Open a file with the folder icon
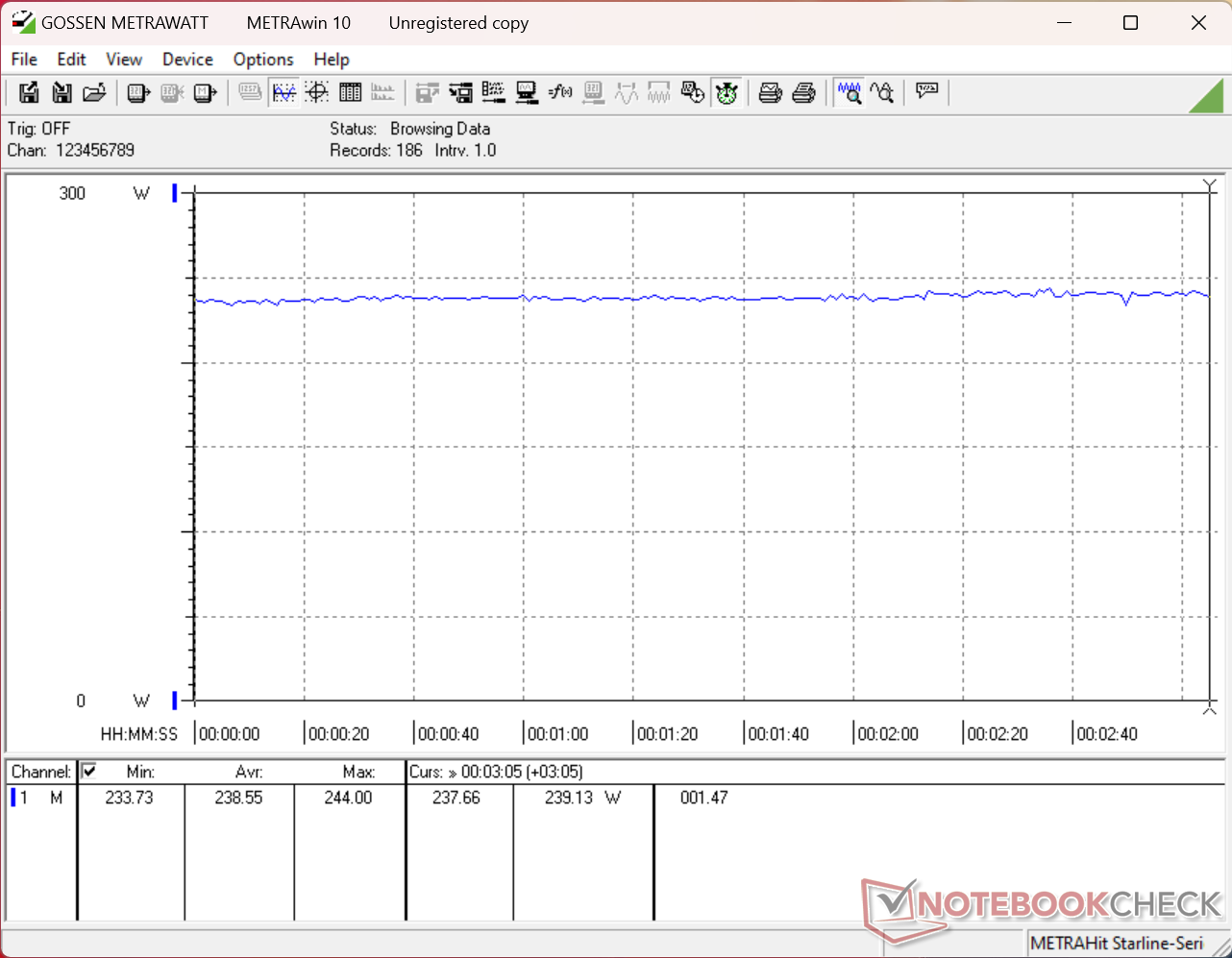This screenshot has height=958, width=1232. 94,92
